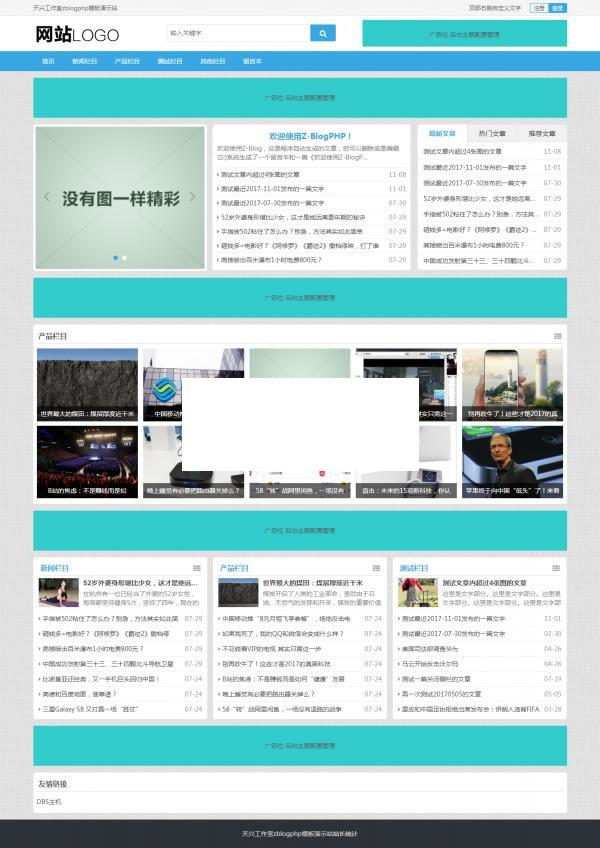Screen dimensions: 600x848
Task: Click 顶部右侧自定义文字 in top bar
Action: click(494, 8)
